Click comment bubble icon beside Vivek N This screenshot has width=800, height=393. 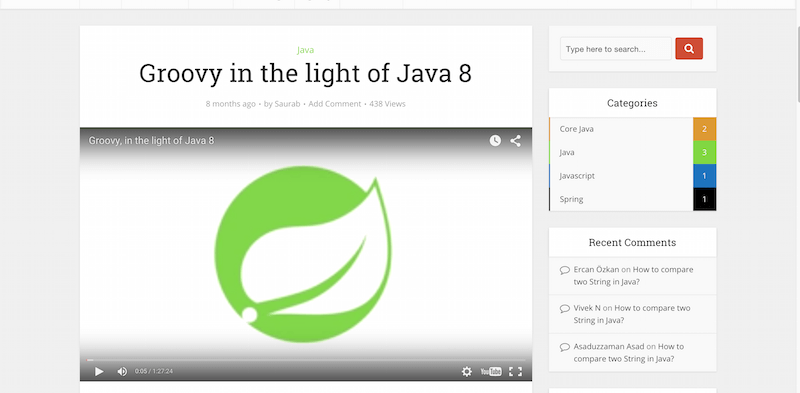point(564,308)
